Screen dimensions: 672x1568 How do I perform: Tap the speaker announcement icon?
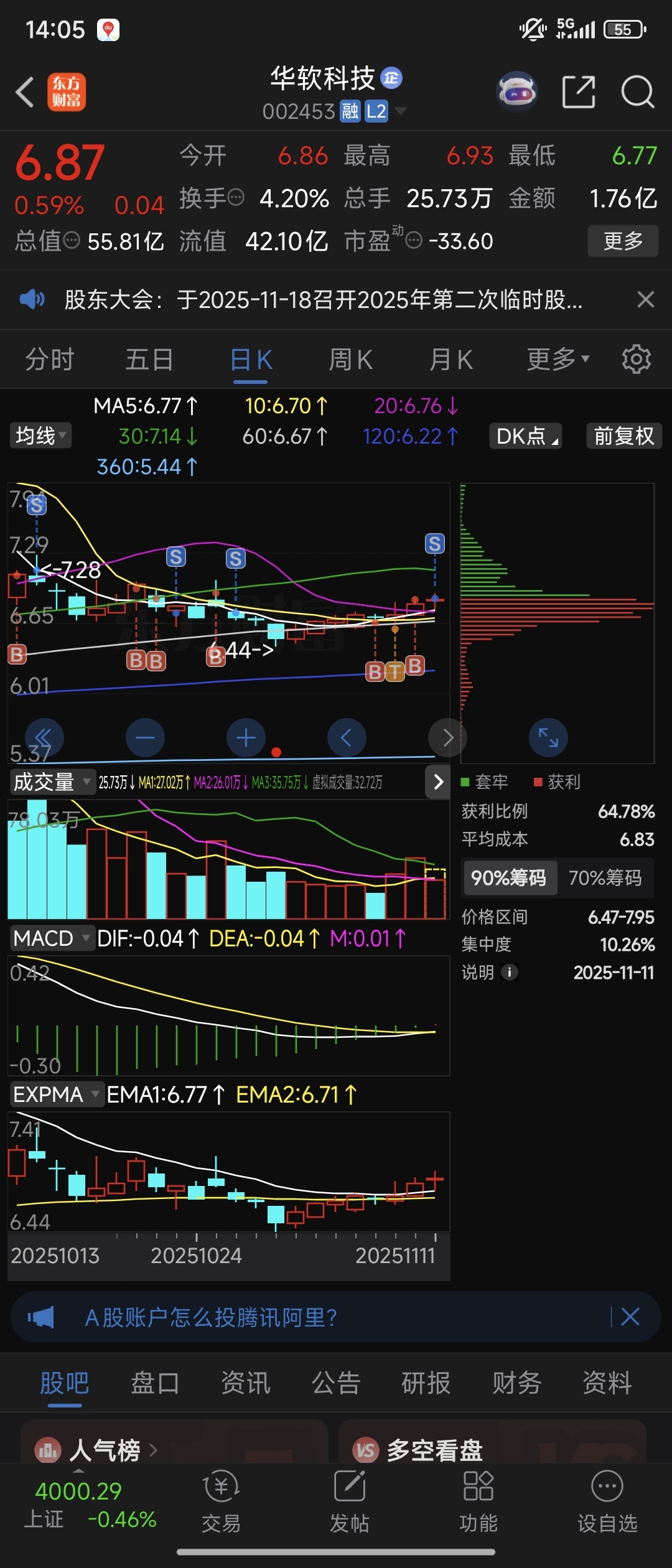(x=32, y=299)
